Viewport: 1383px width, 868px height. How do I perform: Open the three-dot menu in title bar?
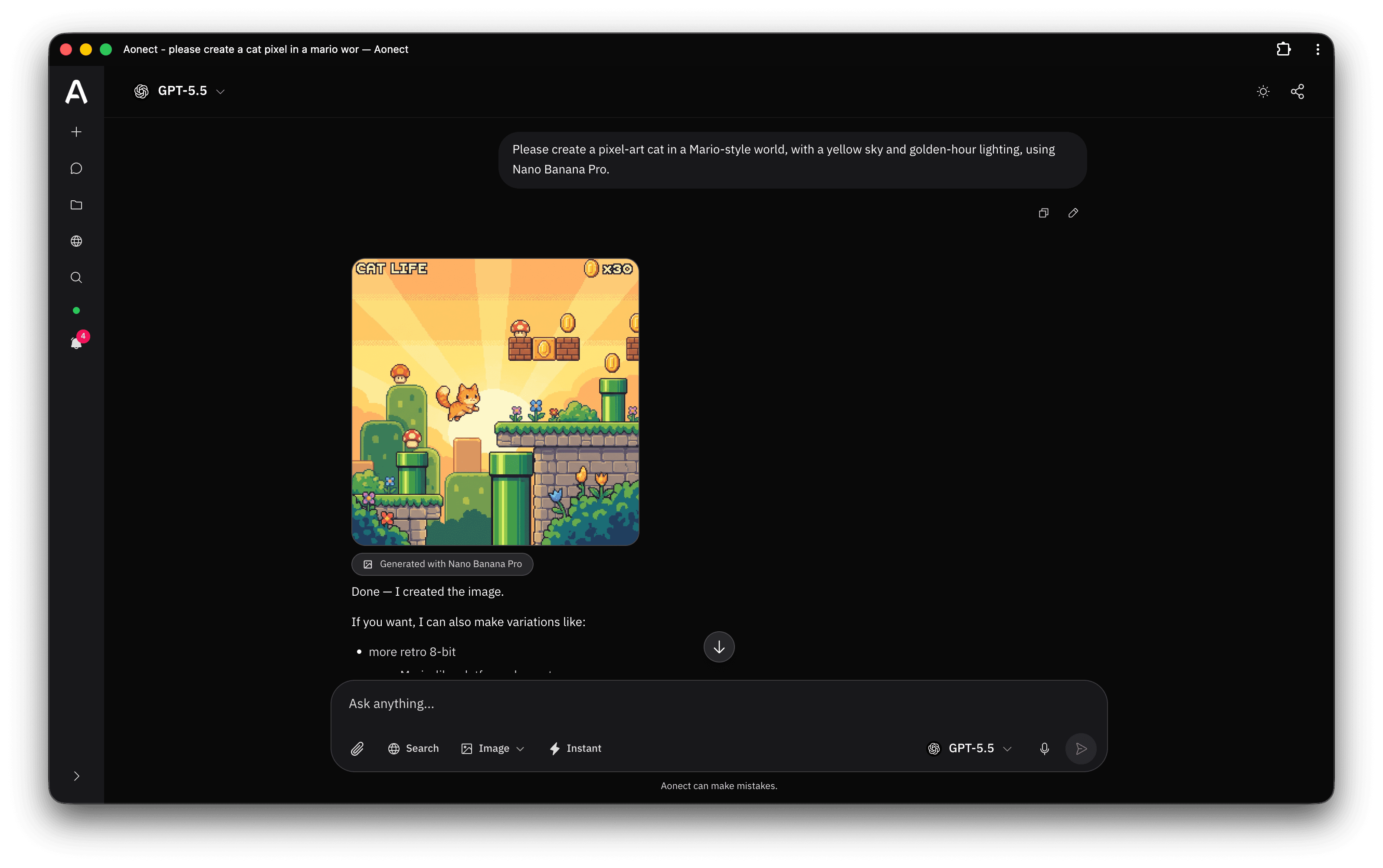click(x=1317, y=49)
